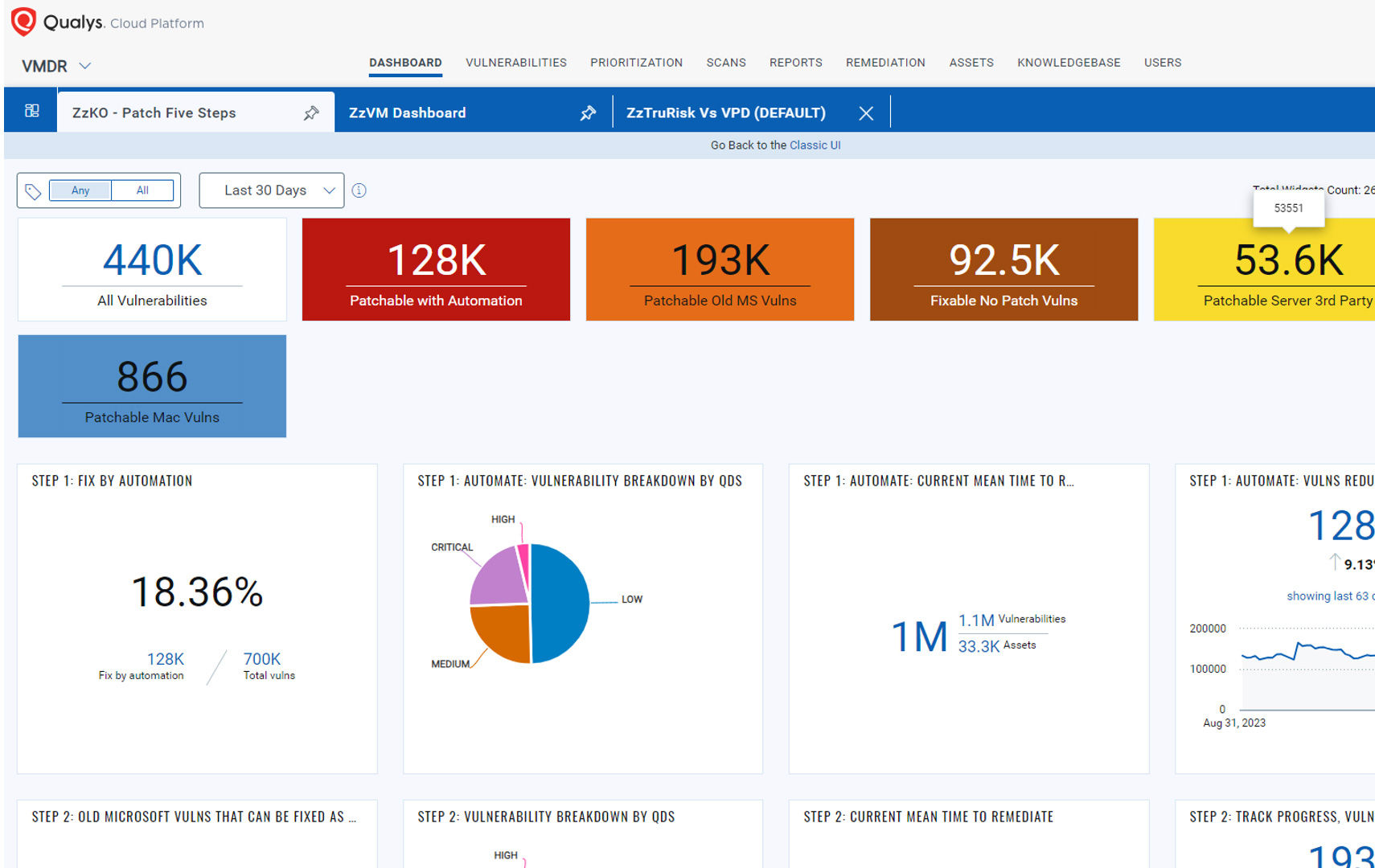Open the dashboard list grid icon

point(32,111)
